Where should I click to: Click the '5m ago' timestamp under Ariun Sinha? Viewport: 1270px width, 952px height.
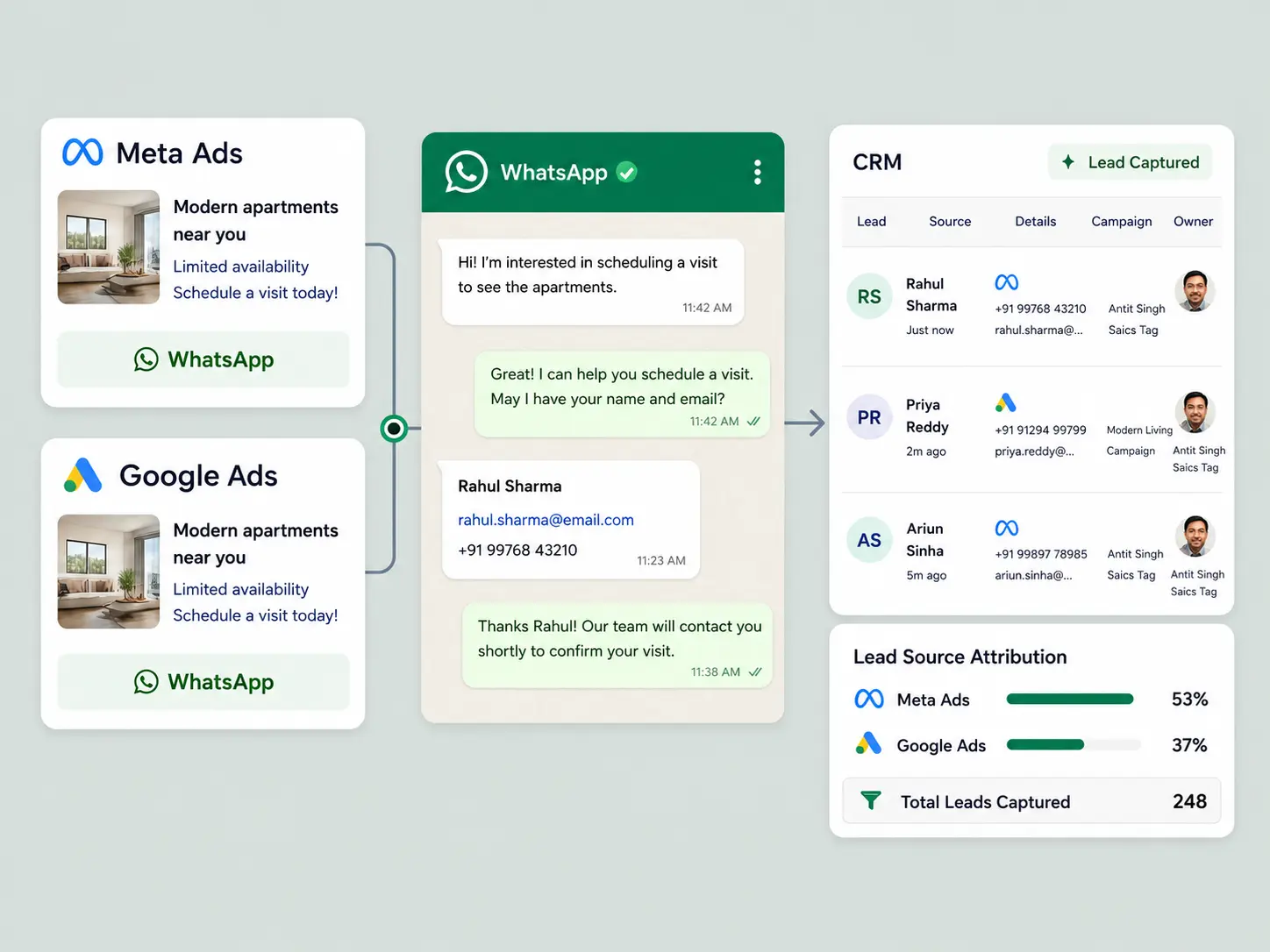coord(926,576)
